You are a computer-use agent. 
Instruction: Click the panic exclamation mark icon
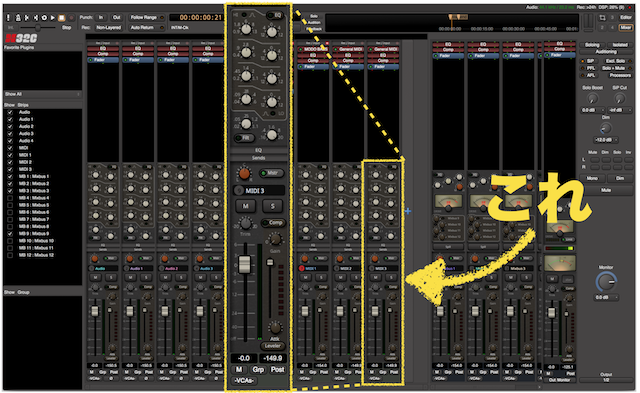[9, 18]
